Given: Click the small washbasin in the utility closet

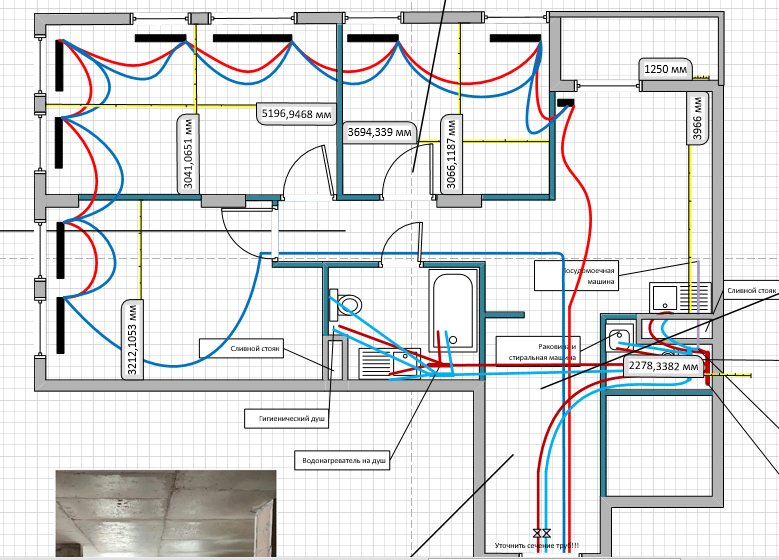Looking at the screenshot, I should pos(620,337).
